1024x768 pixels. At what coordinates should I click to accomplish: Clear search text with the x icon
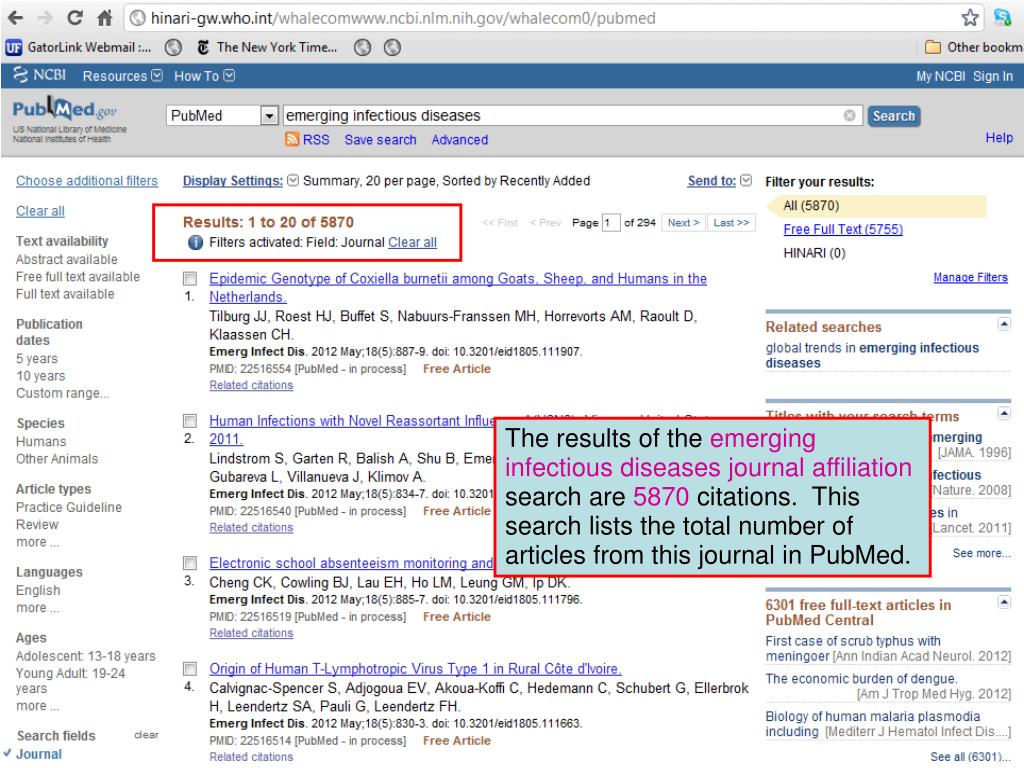[x=849, y=115]
